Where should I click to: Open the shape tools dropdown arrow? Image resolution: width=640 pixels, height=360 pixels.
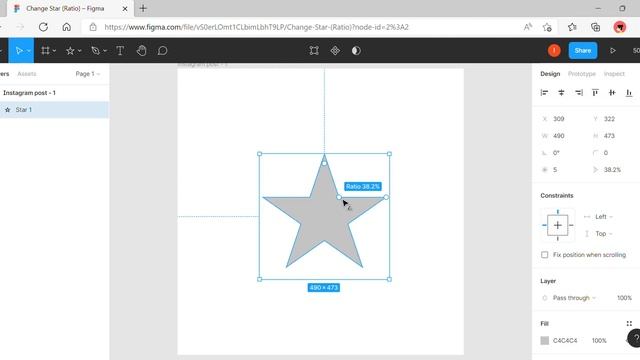pos(80,51)
